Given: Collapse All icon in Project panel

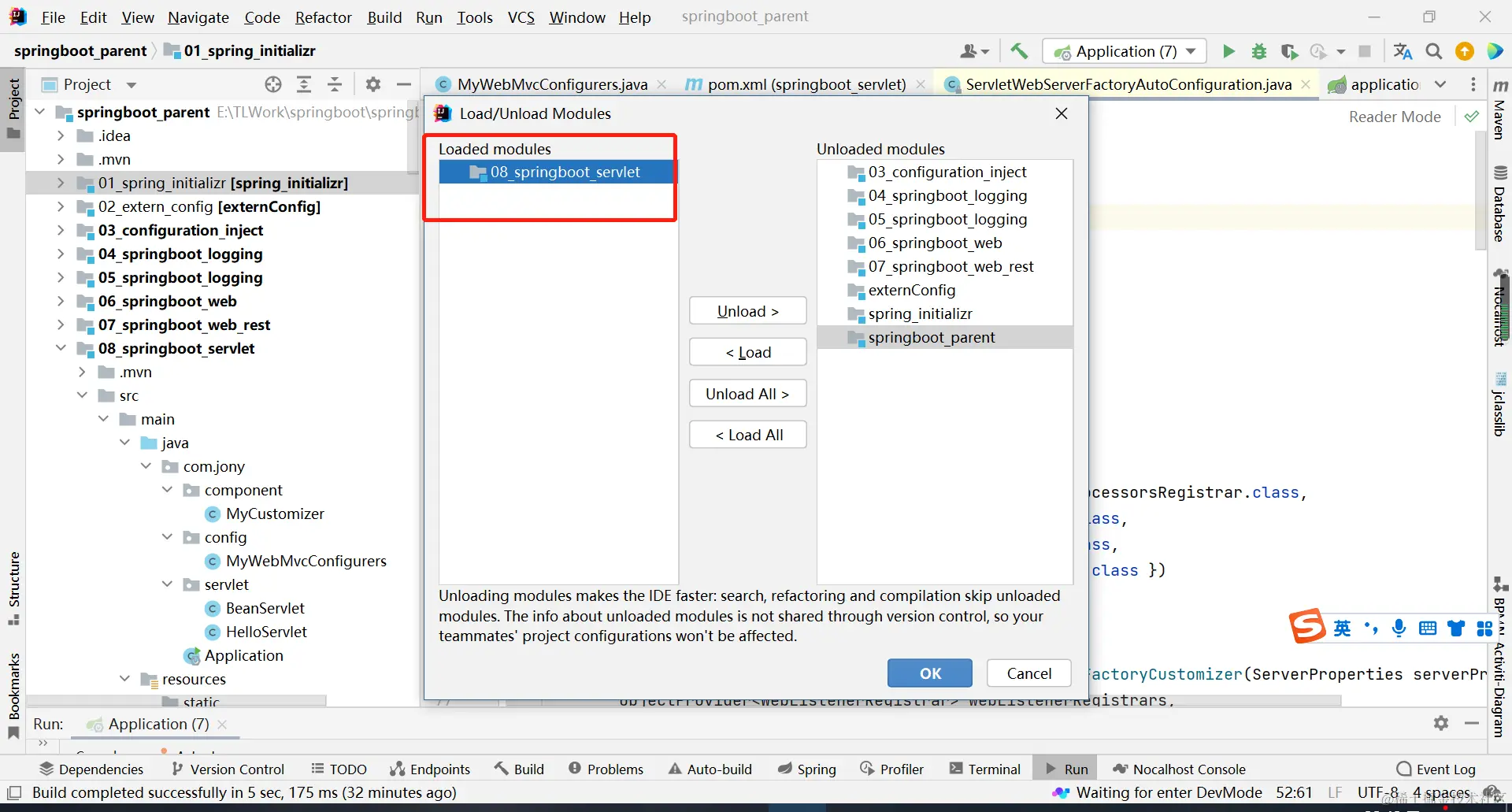Looking at the screenshot, I should pyautogui.click(x=335, y=84).
